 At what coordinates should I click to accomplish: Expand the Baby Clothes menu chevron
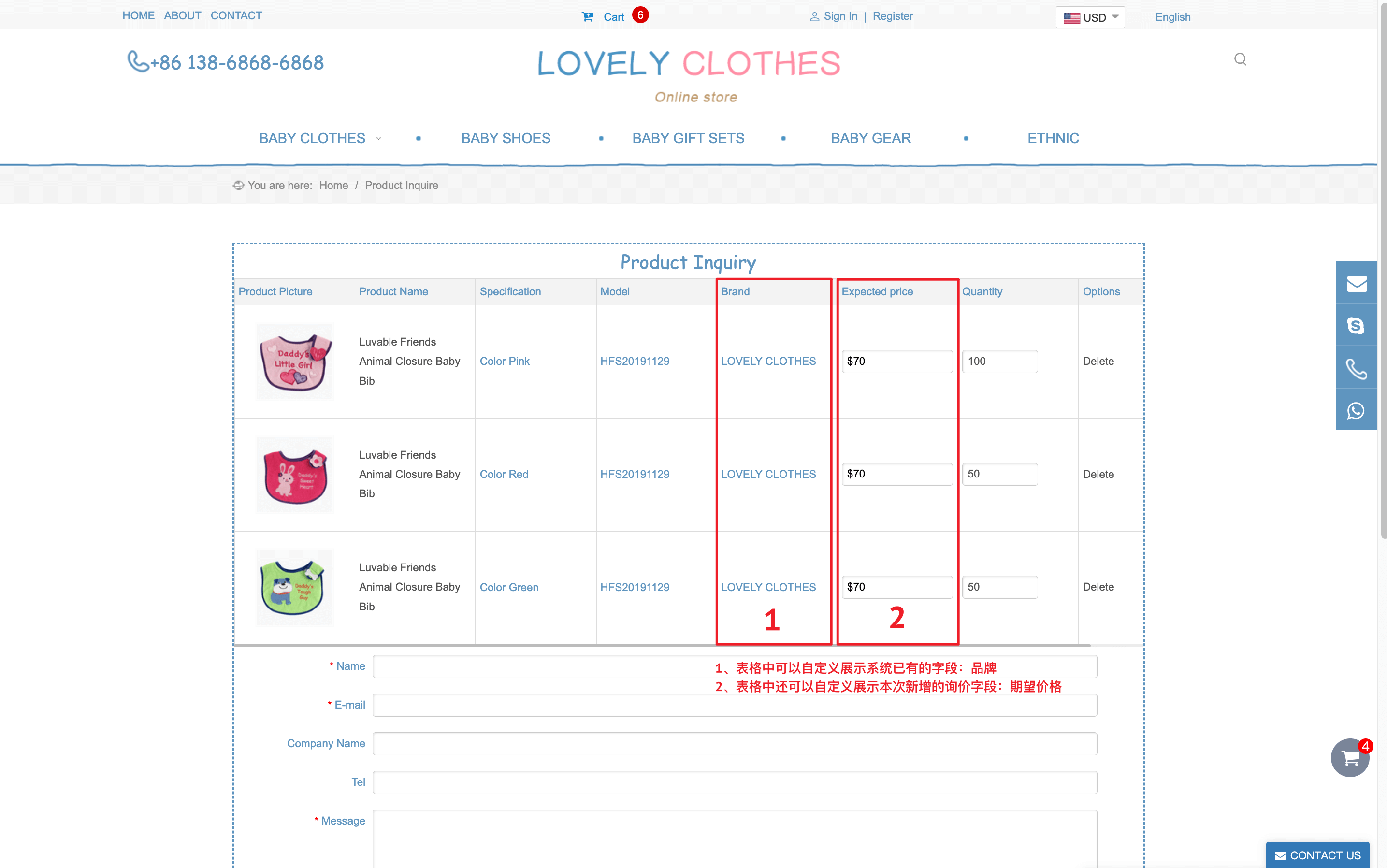coord(378,138)
